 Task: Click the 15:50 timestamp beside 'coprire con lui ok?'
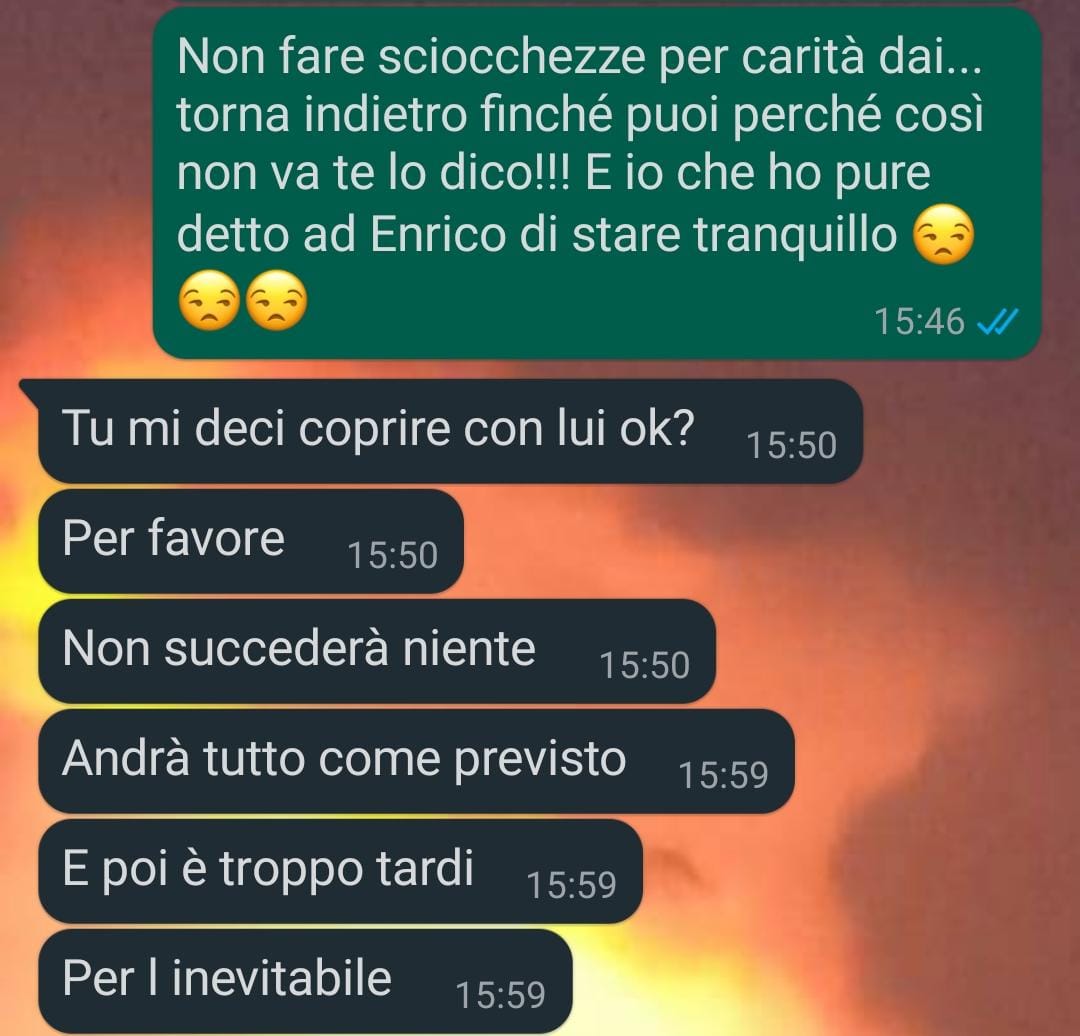(792, 445)
